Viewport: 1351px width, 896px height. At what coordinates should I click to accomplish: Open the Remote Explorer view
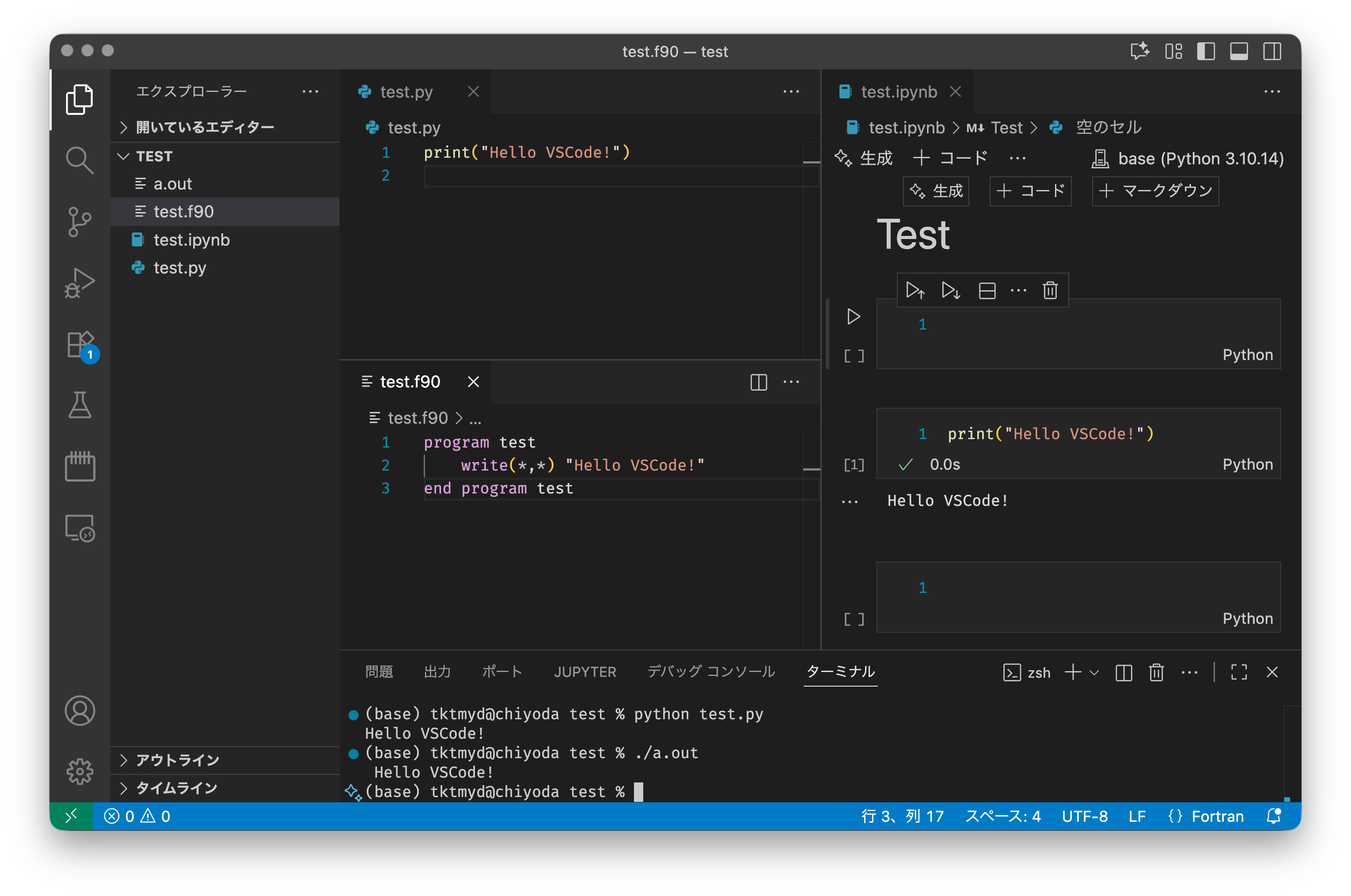[80, 528]
